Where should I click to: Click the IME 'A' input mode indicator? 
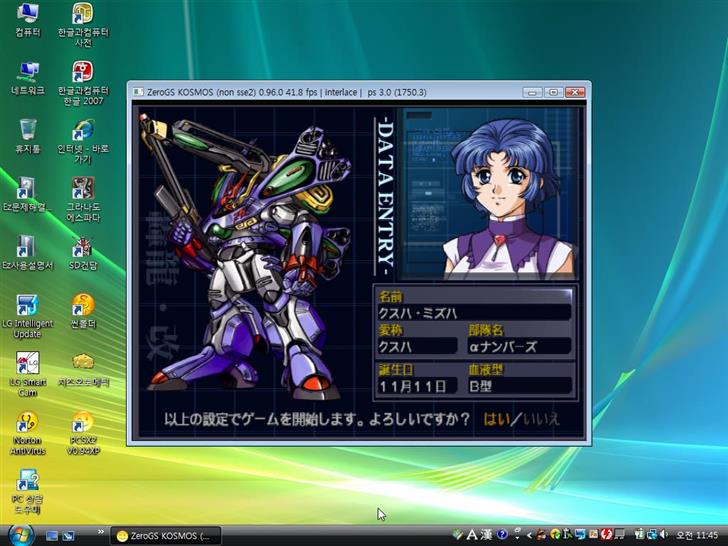pyautogui.click(x=472, y=535)
